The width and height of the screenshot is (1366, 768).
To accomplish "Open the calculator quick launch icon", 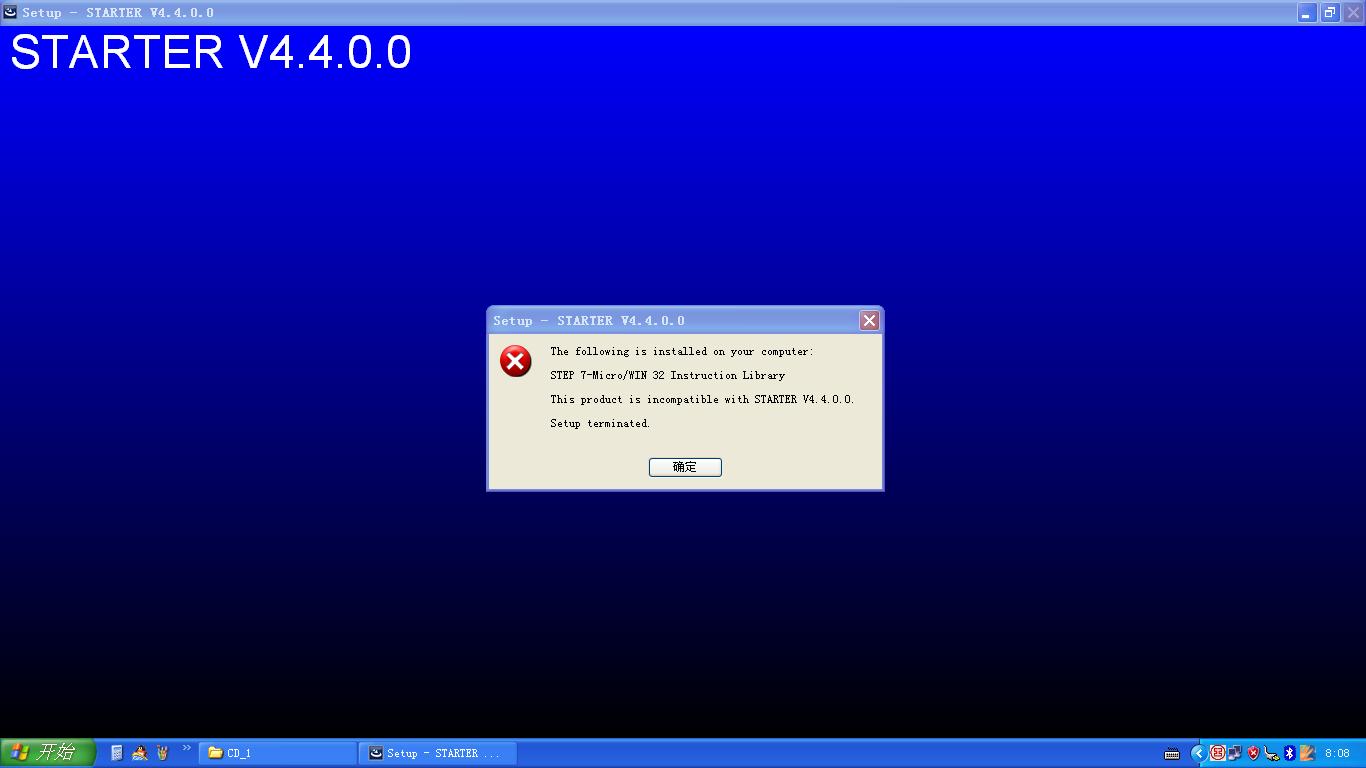I will 117,753.
